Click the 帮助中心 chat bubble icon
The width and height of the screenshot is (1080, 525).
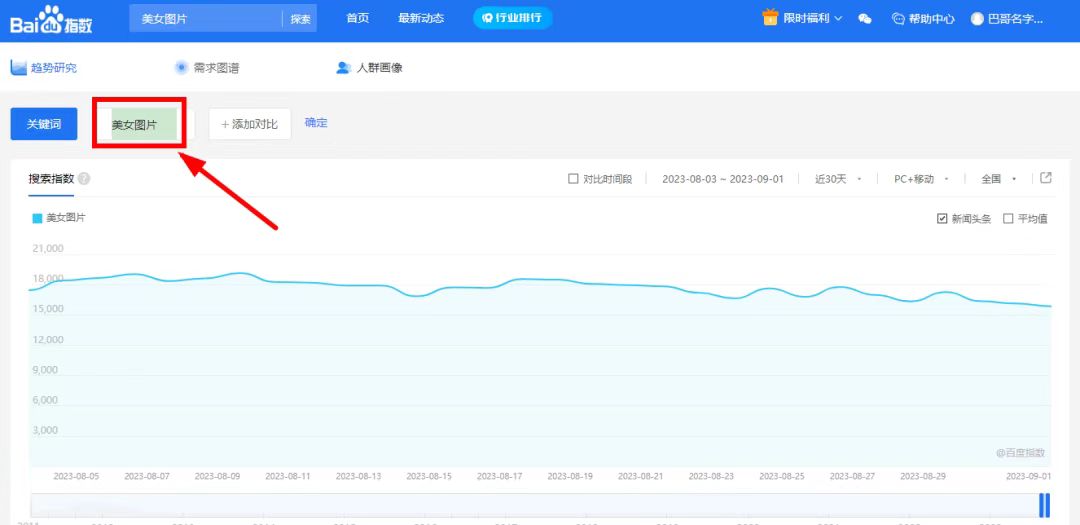click(898, 19)
